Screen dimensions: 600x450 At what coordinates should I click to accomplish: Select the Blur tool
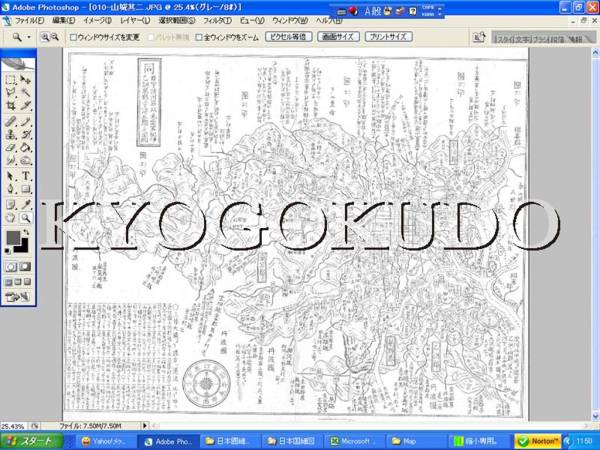(11, 160)
